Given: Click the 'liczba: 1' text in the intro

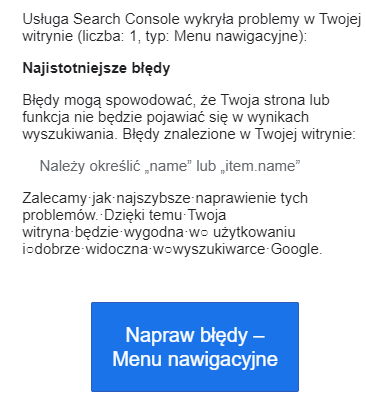Looking at the screenshot, I should [x=108, y=36].
